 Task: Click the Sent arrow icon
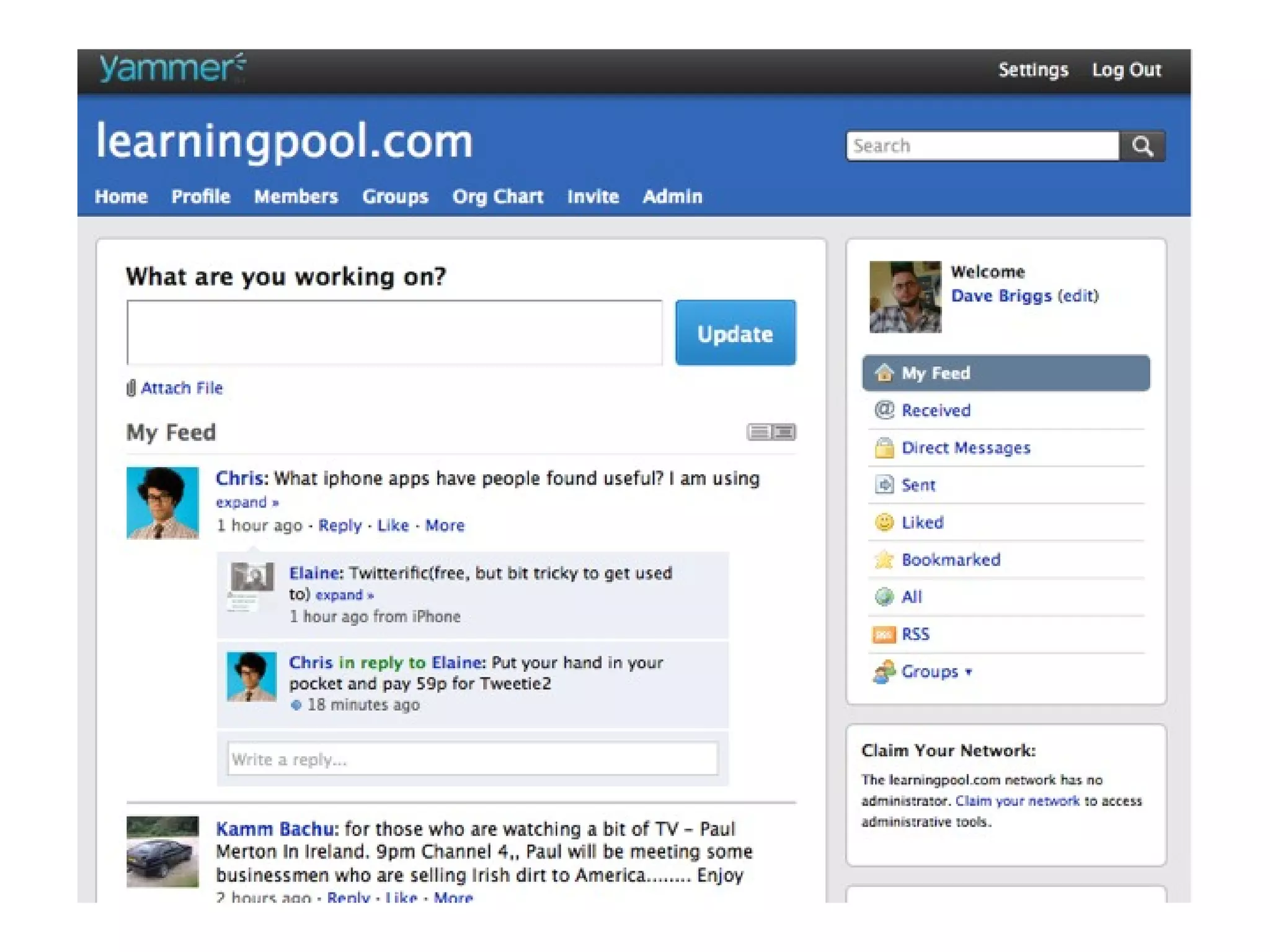click(884, 485)
